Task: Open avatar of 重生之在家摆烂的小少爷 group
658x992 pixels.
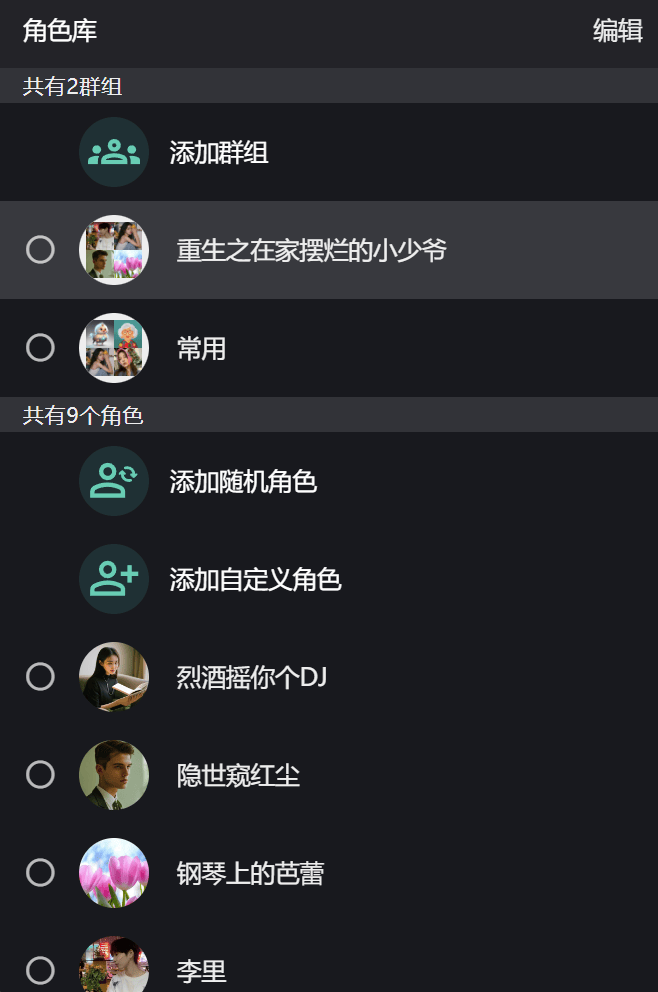Action: [x=114, y=250]
